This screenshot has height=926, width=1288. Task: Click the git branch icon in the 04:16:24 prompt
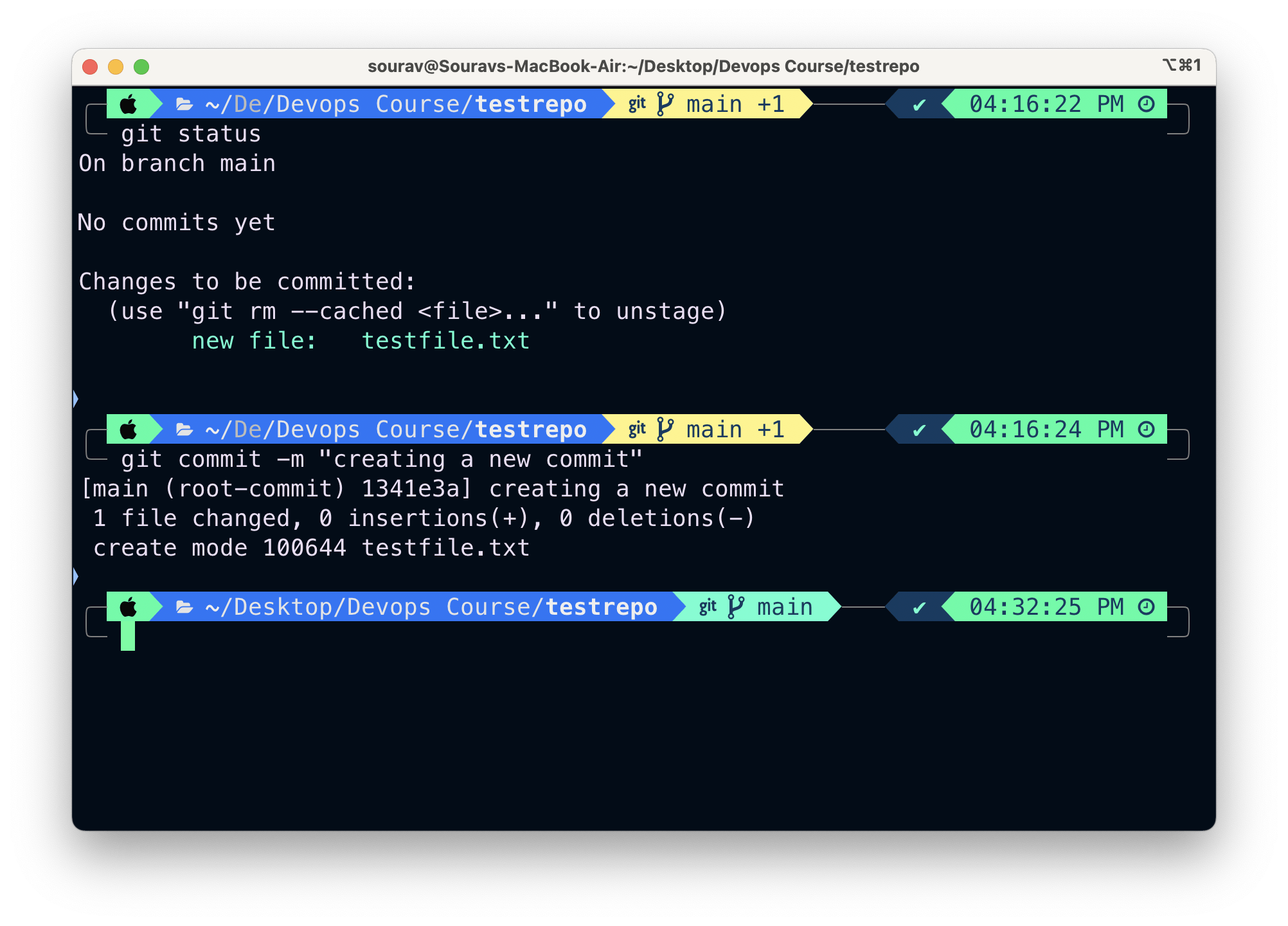pyautogui.click(x=665, y=430)
